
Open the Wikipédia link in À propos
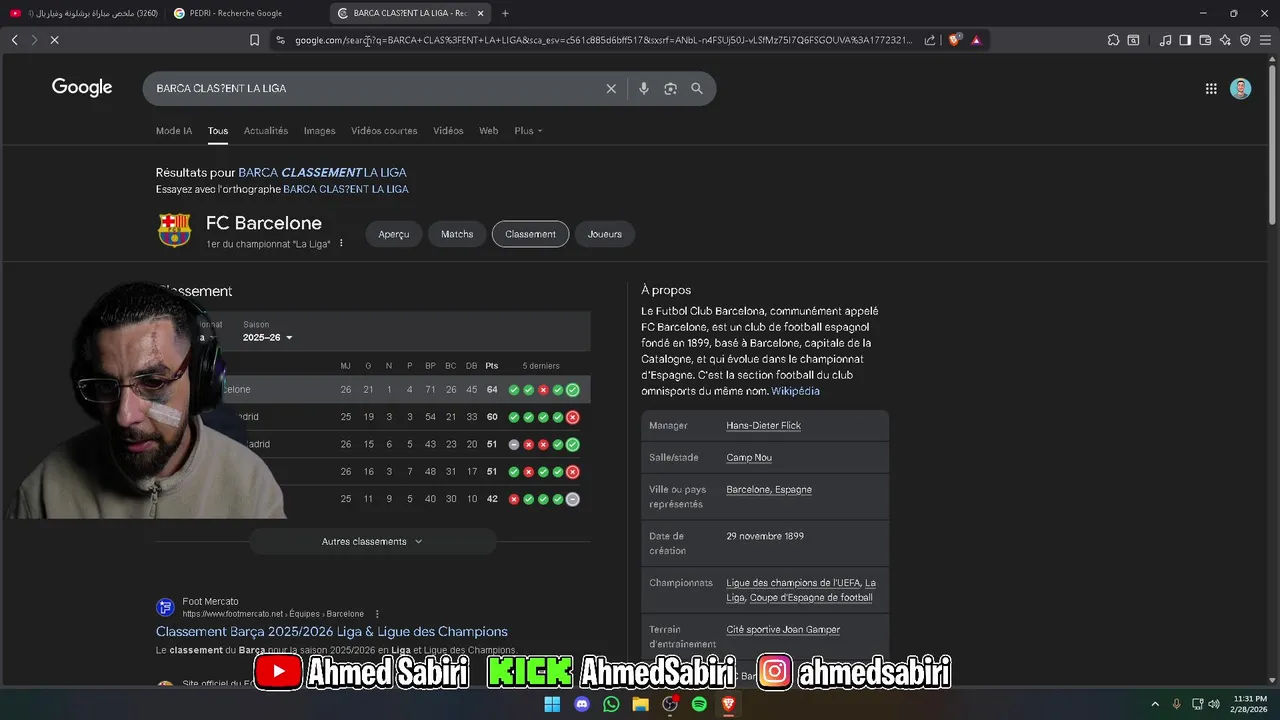(795, 391)
